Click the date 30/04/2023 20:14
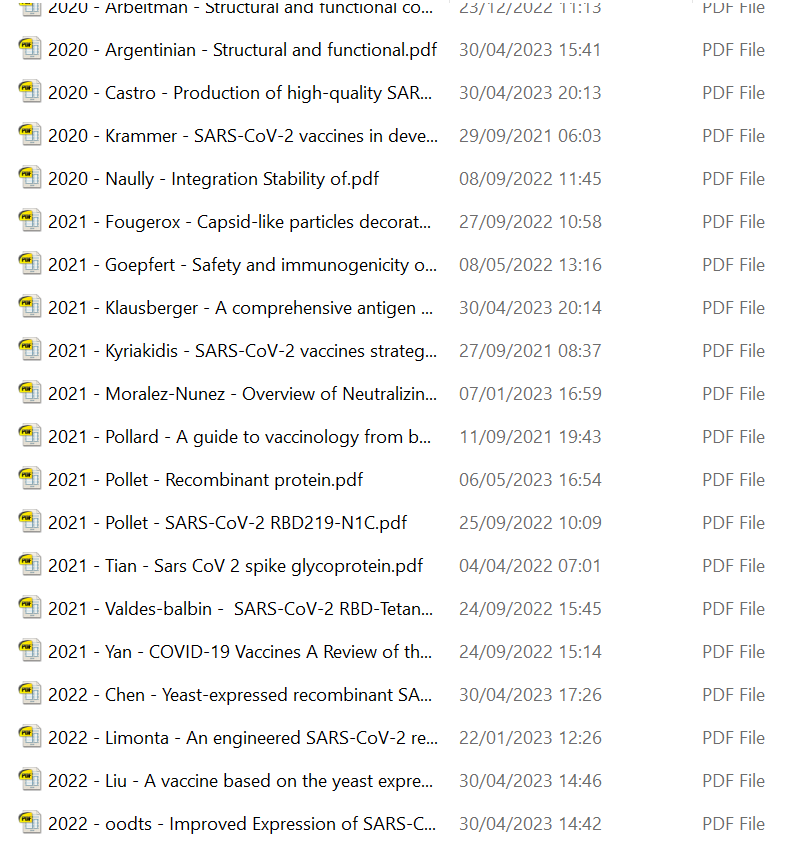The width and height of the screenshot is (810, 861). pyautogui.click(x=530, y=308)
